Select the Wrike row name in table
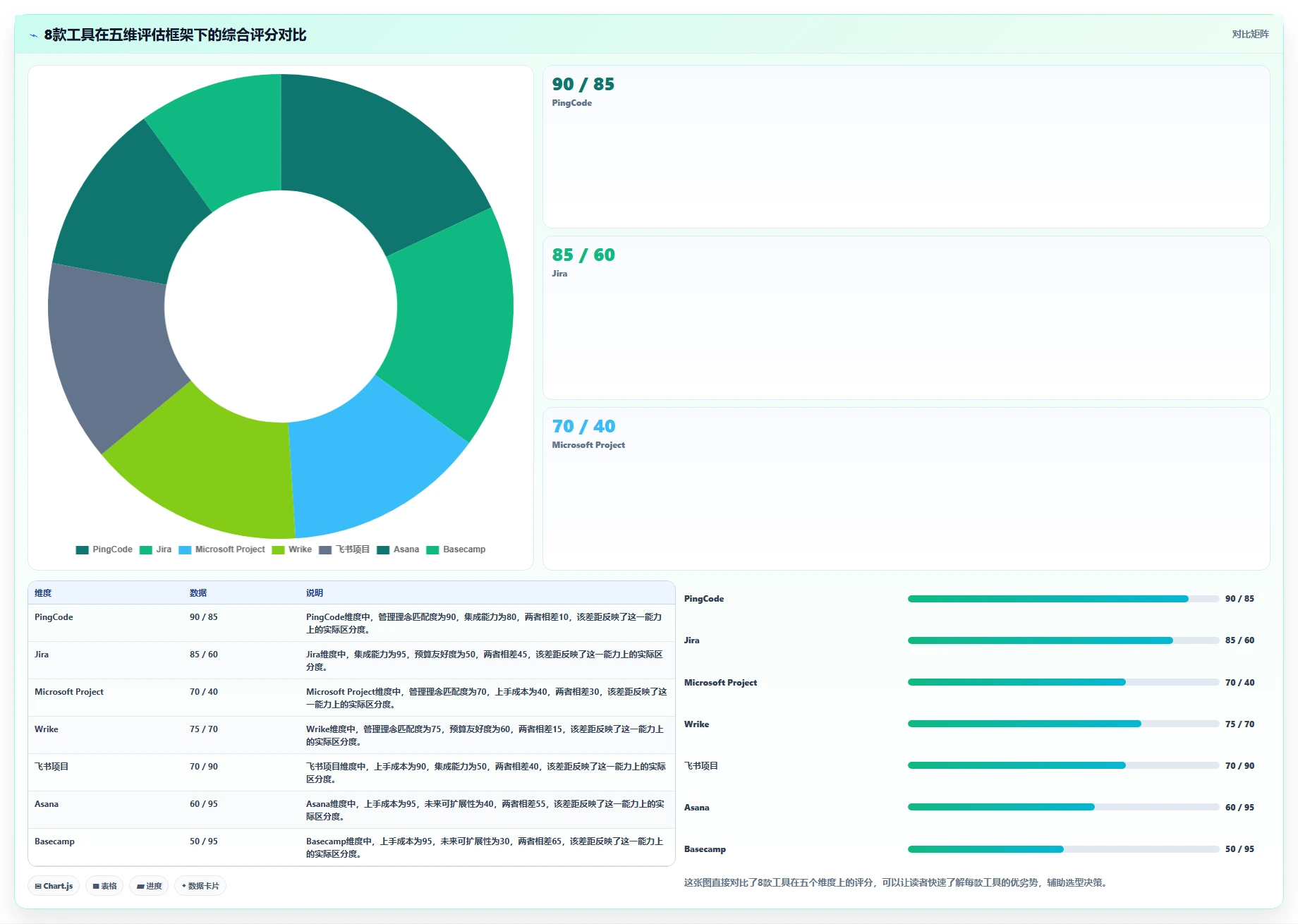Image resolution: width=1298 pixels, height=924 pixels. point(47,729)
